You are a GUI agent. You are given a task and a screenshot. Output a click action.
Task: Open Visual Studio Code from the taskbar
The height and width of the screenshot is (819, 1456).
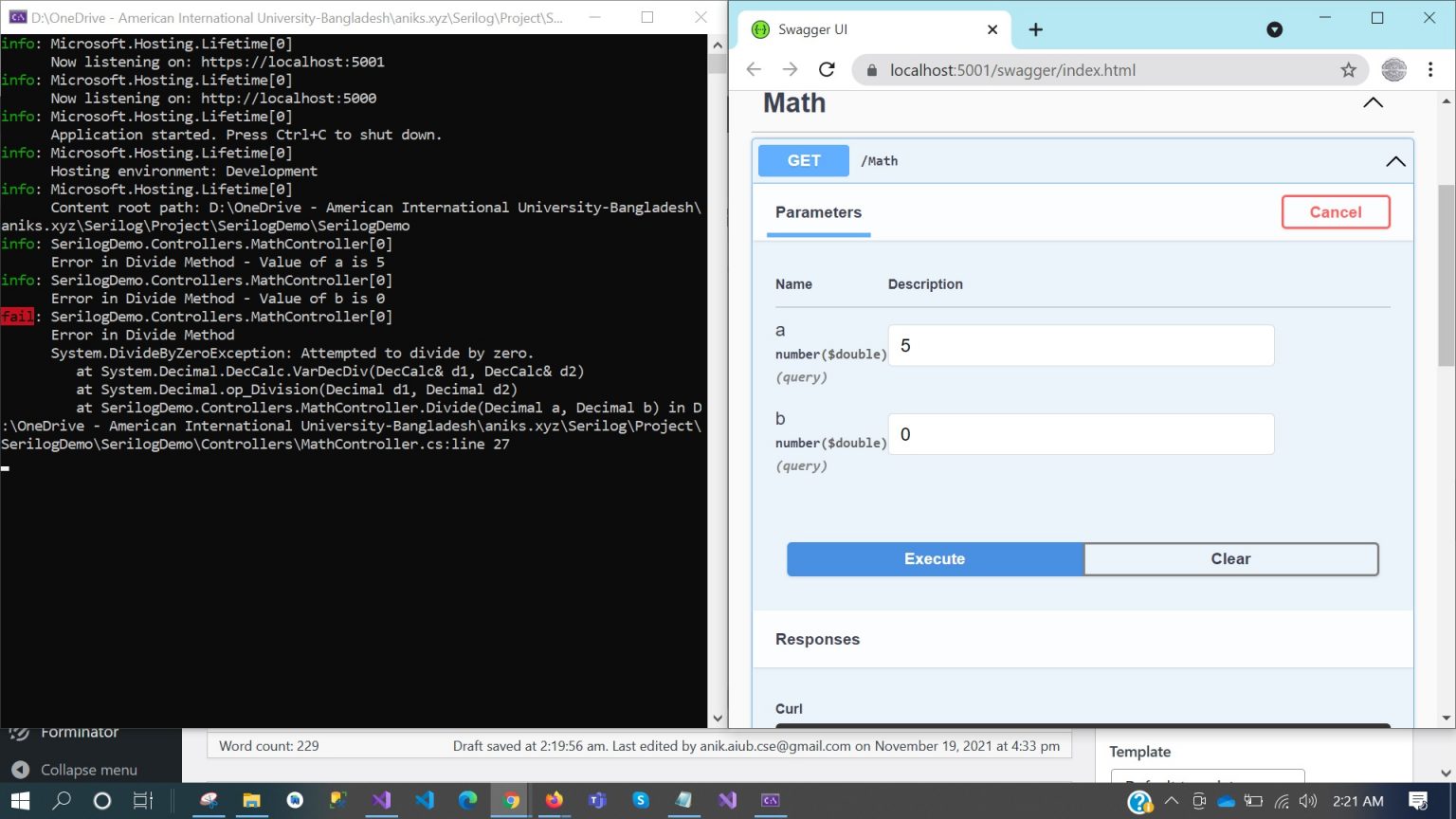(x=424, y=801)
